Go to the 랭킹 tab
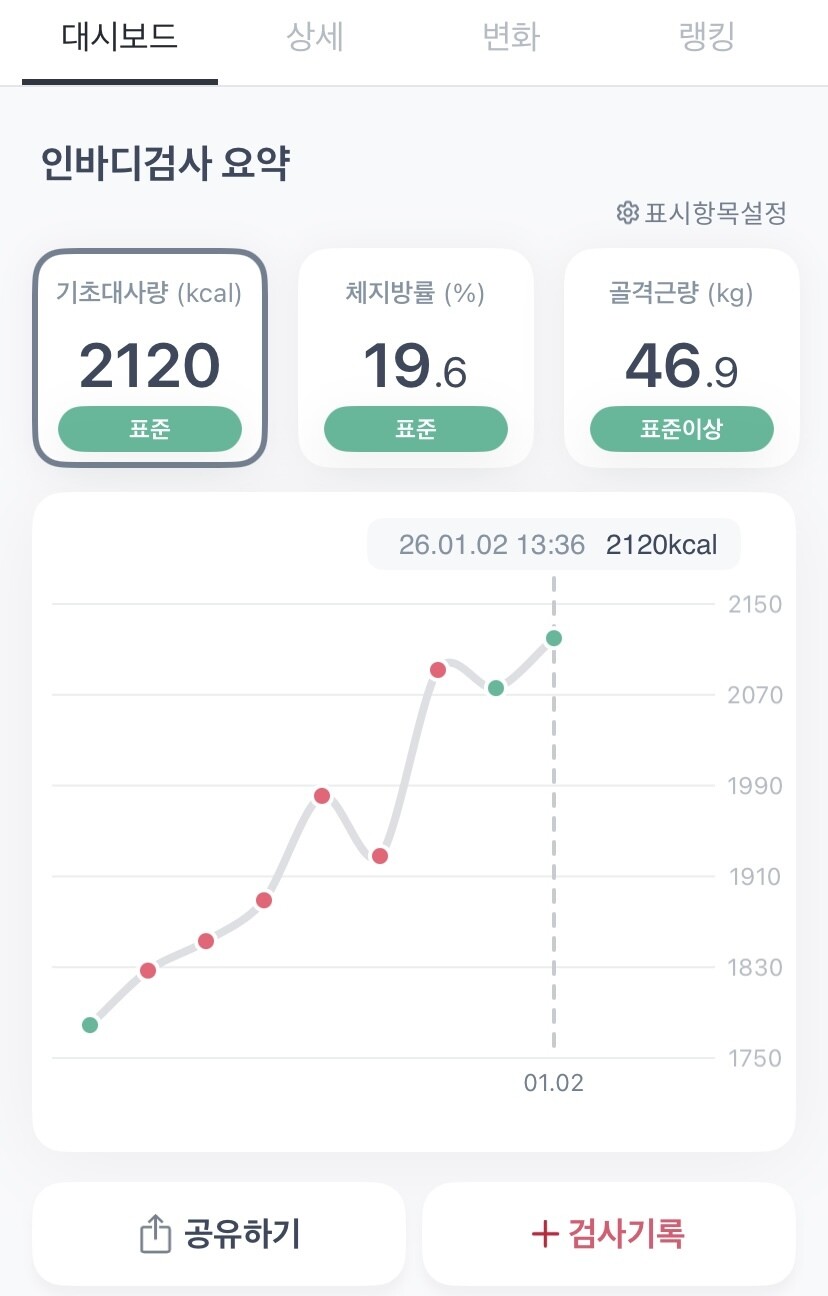This screenshot has width=828, height=1296. click(706, 38)
